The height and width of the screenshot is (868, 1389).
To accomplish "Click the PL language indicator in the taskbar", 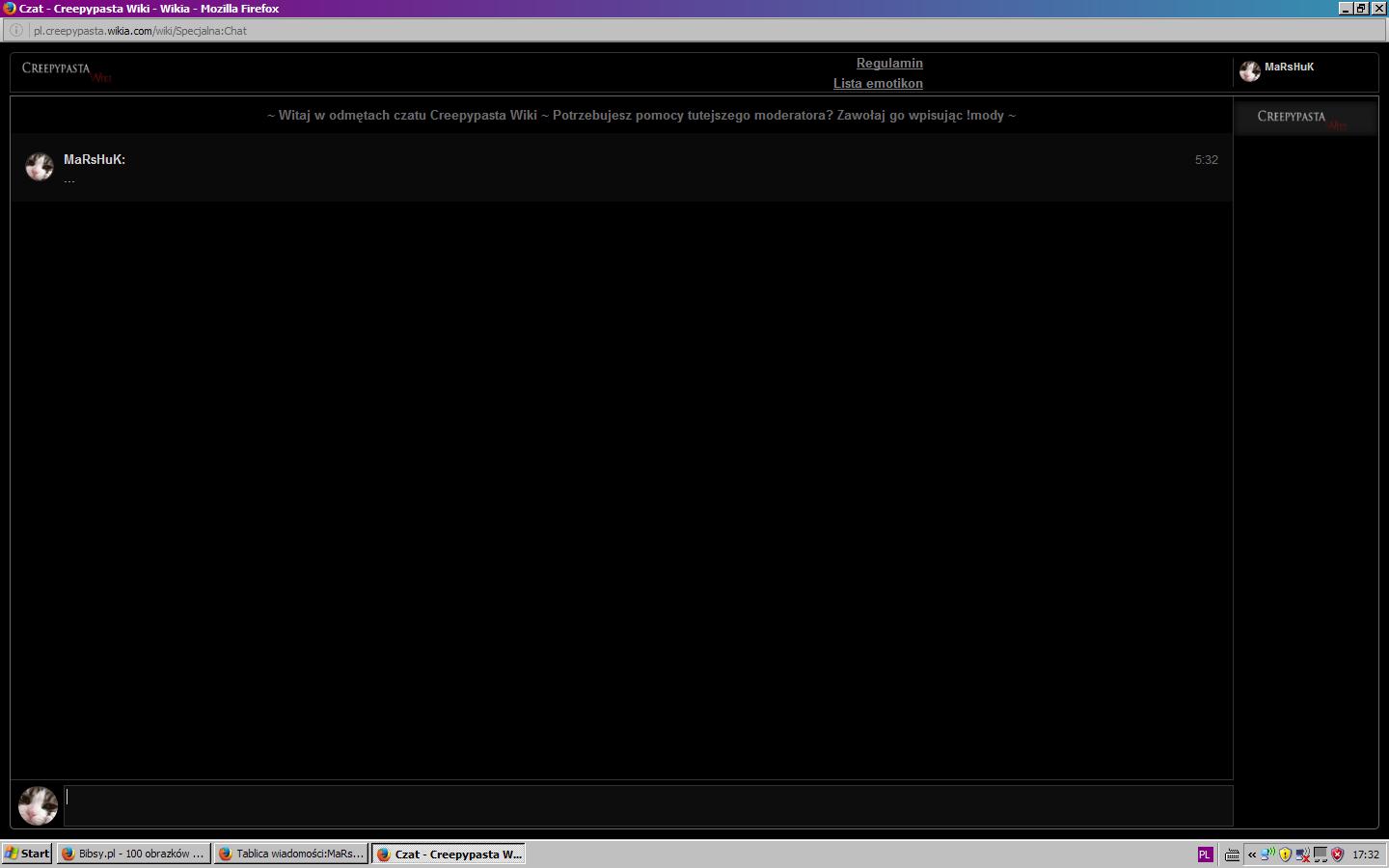I will tap(1204, 854).
